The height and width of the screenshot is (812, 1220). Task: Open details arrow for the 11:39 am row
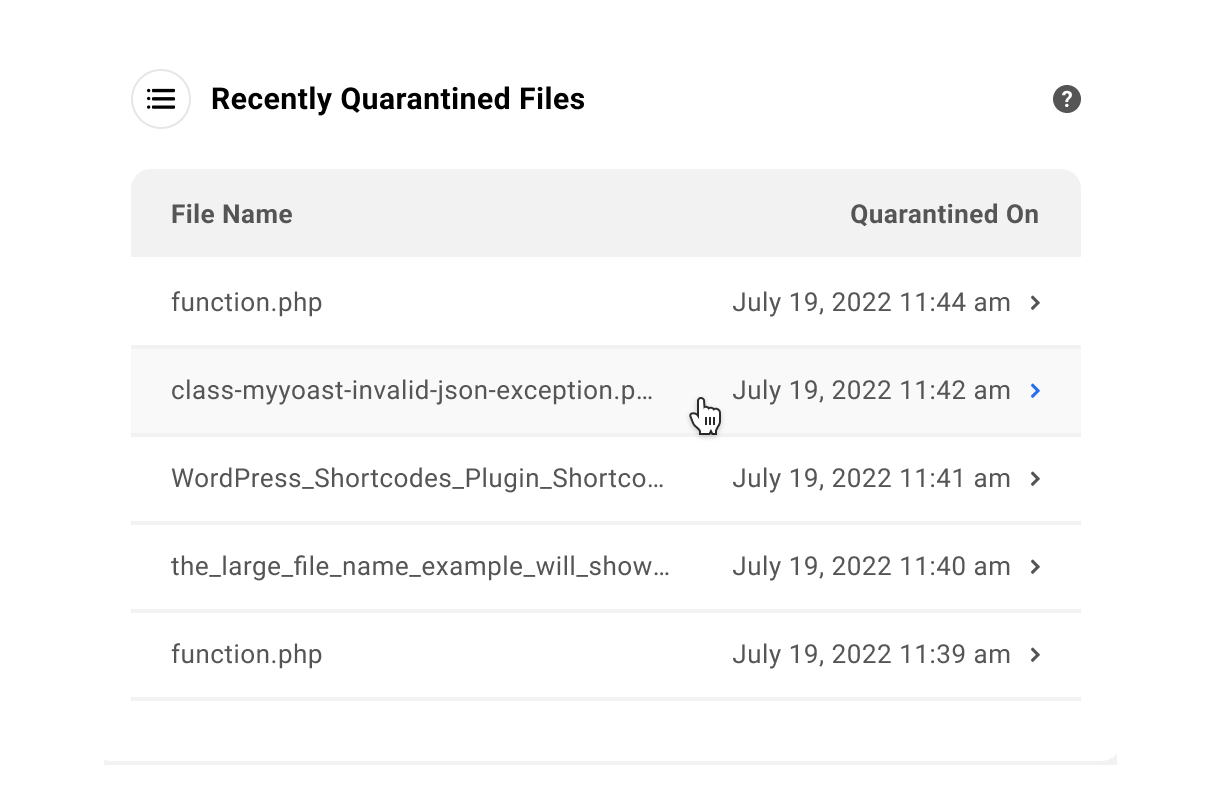pos(1036,654)
